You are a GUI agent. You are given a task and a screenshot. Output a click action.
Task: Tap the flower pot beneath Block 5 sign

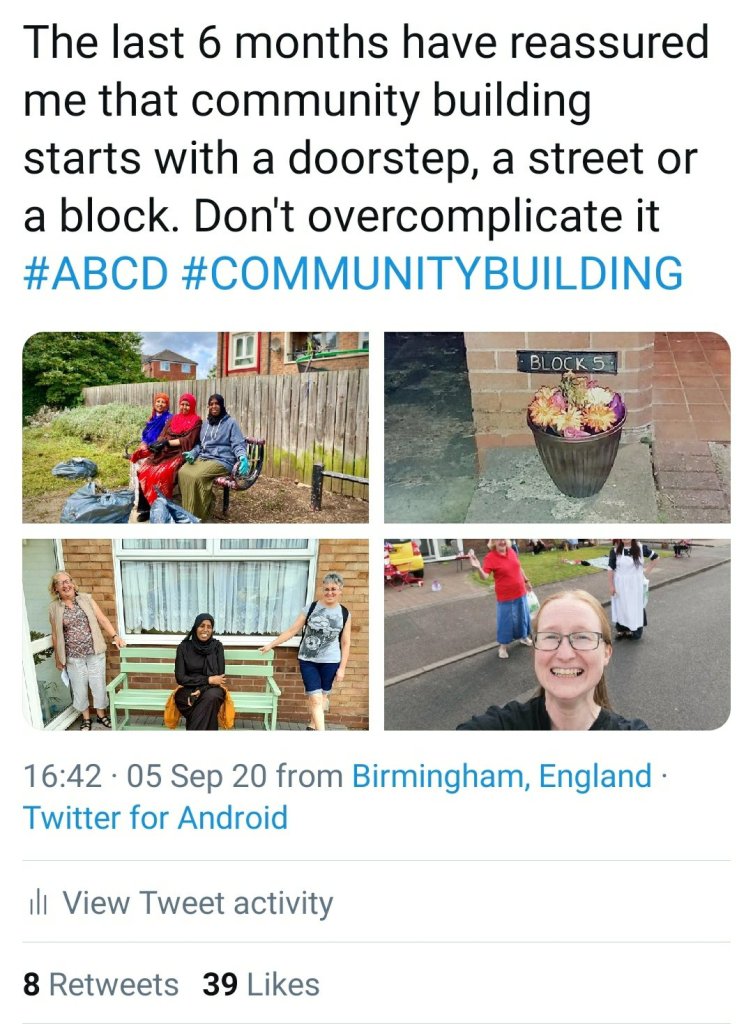tap(577, 438)
